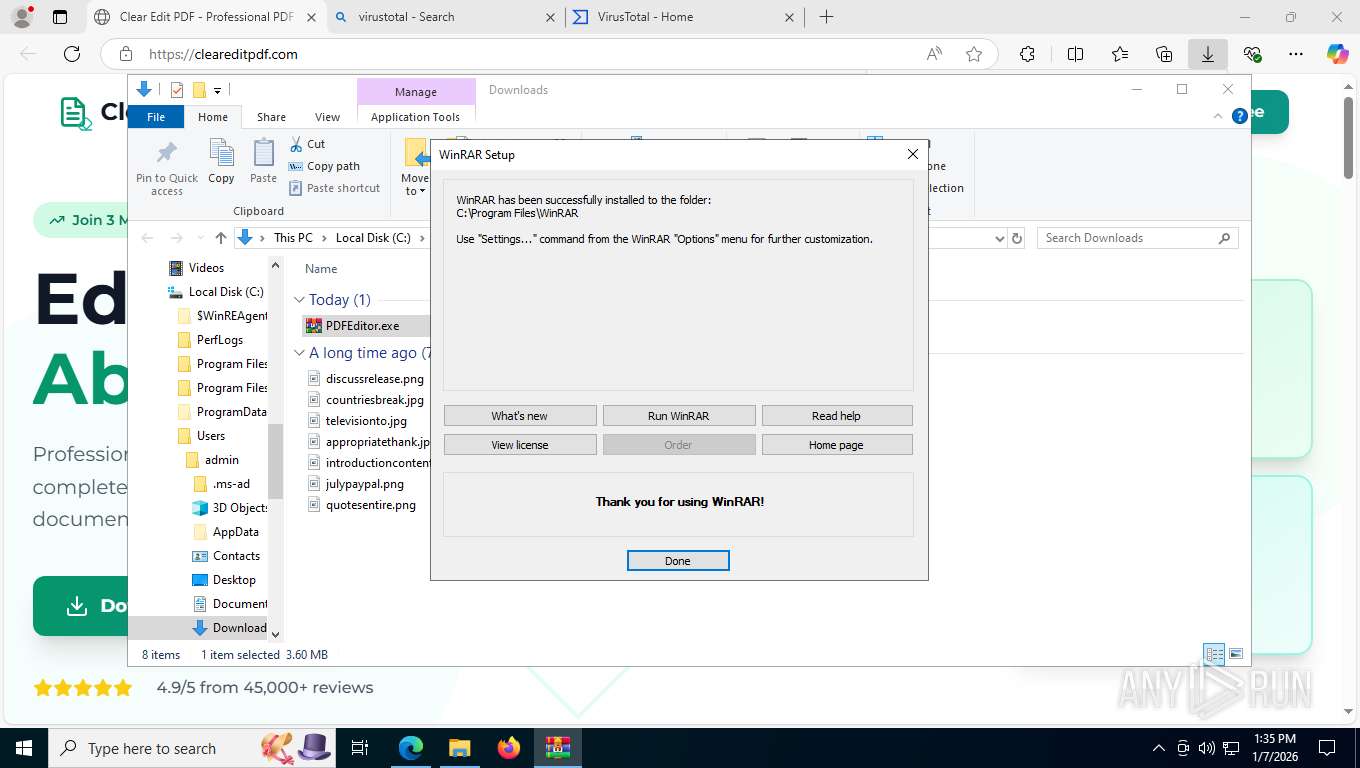This screenshot has height=768, width=1360.
Task: Click Edge Downloads icon
Action: [x=1207, y=54]
